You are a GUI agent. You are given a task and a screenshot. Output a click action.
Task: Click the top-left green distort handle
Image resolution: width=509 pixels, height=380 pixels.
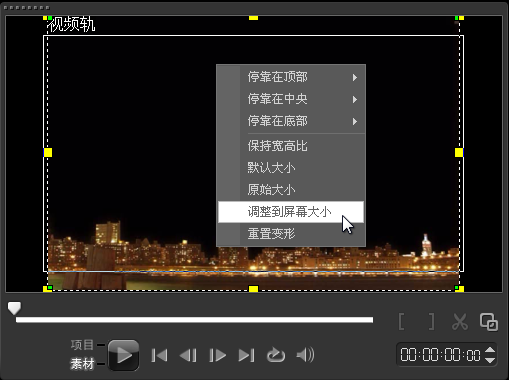(x=50, y=18)
